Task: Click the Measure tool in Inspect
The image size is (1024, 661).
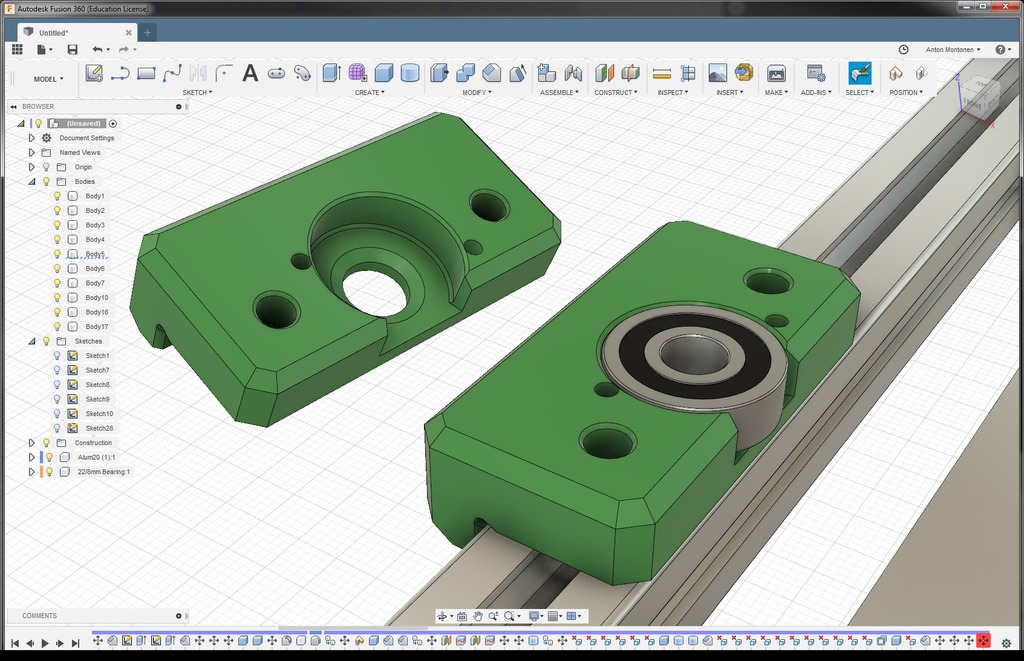Action: pos(661,73)
